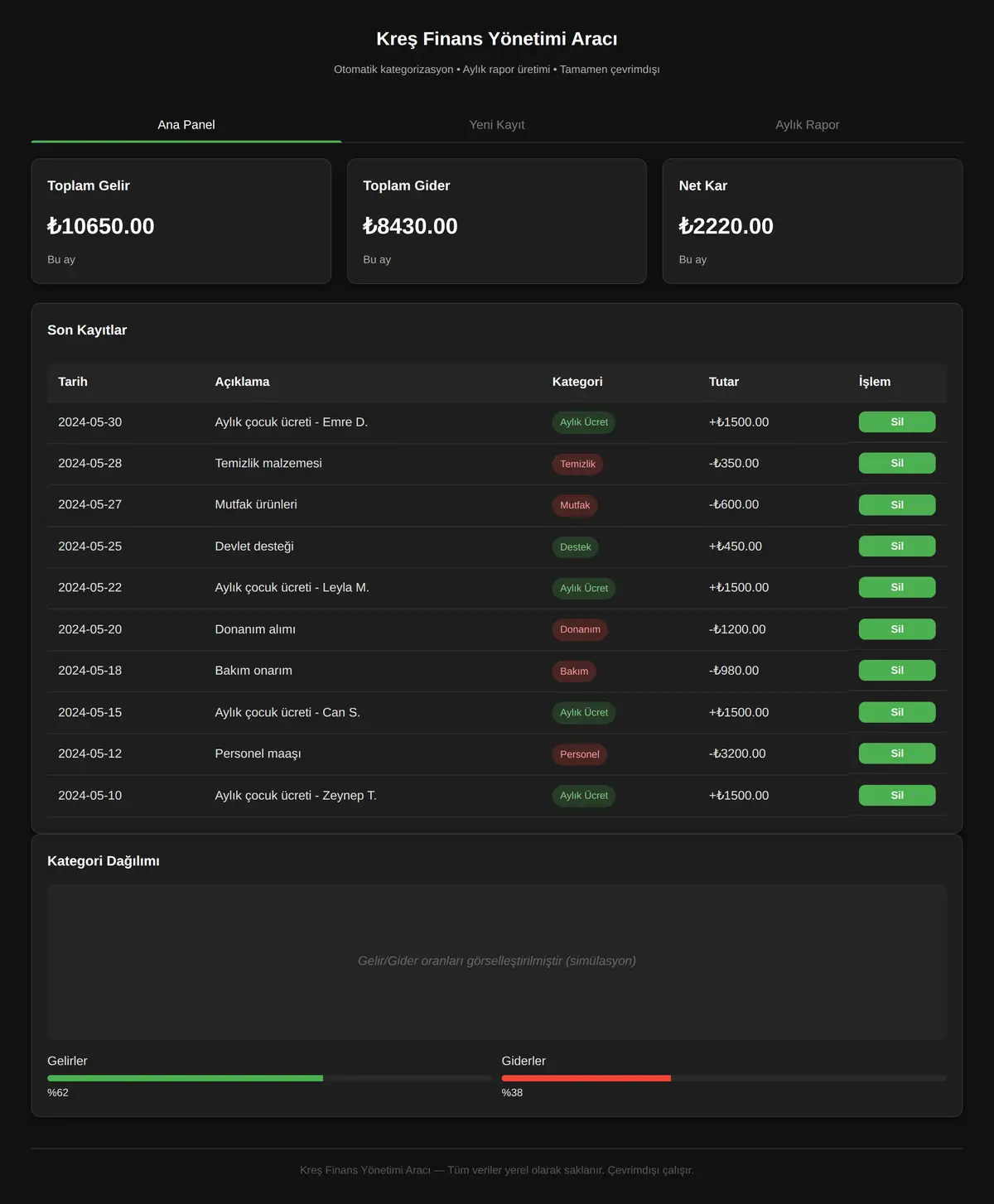Delete the Bakım onarım entry

click(x=897, y=671)
